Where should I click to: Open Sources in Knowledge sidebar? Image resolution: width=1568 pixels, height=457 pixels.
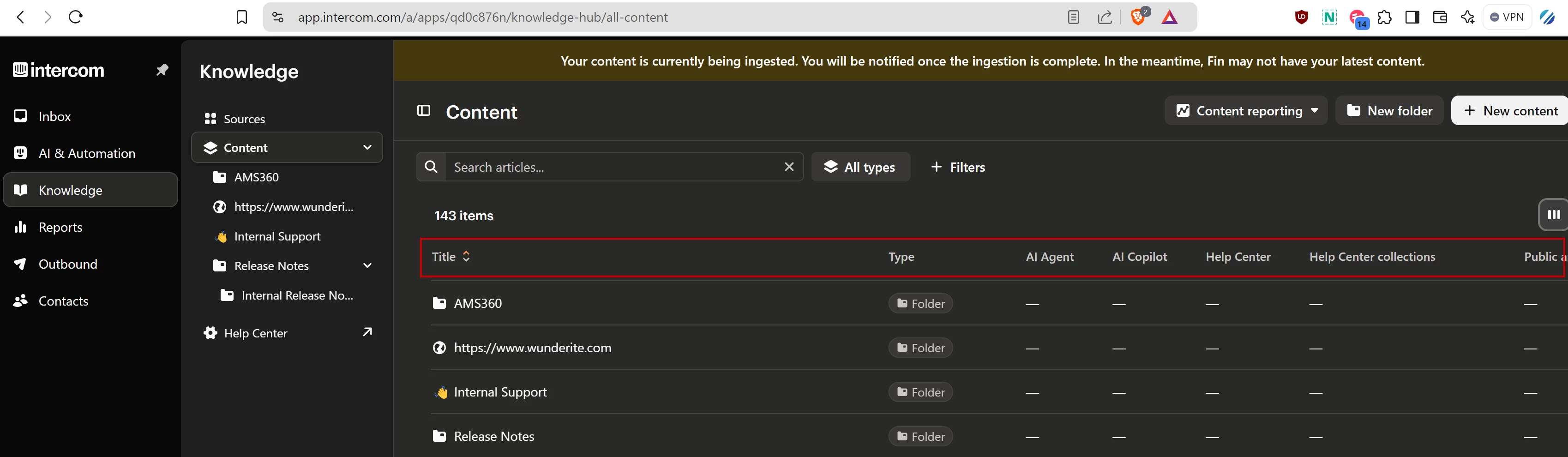pos(287,119)
